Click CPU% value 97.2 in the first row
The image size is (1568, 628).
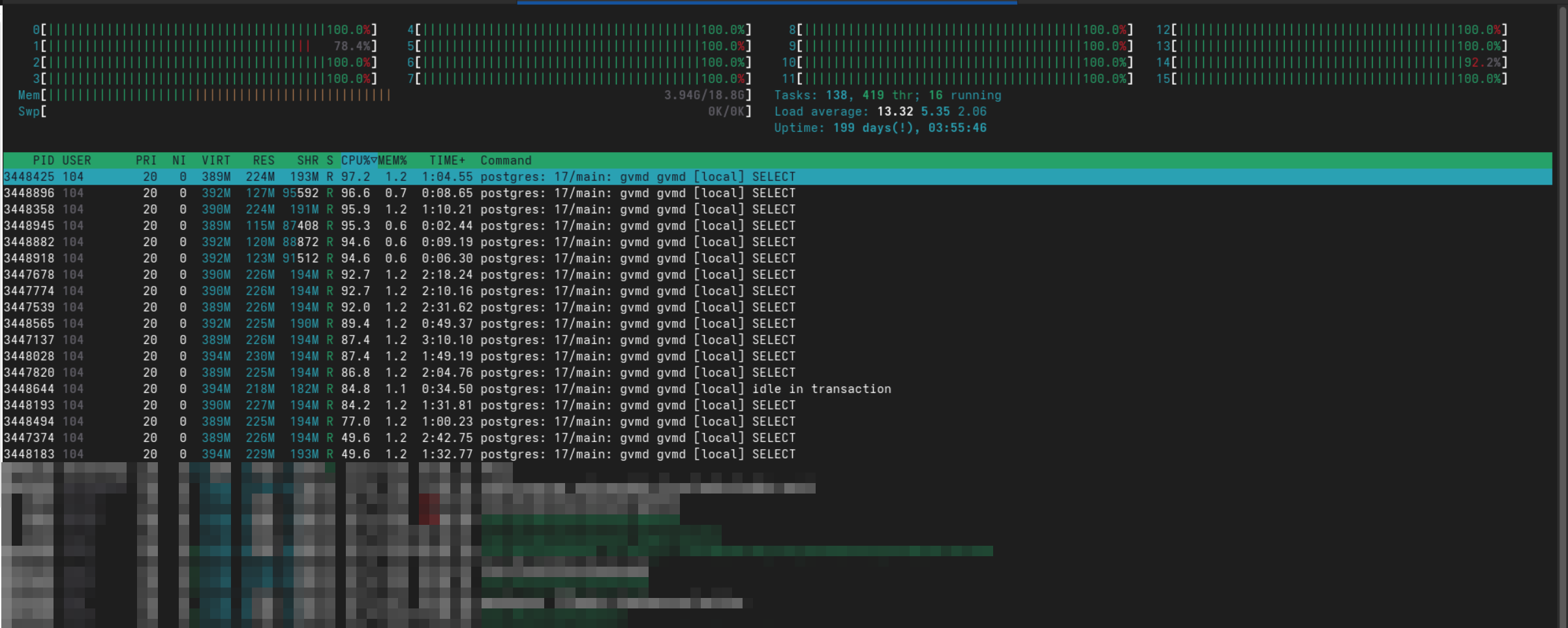[356, 177]
